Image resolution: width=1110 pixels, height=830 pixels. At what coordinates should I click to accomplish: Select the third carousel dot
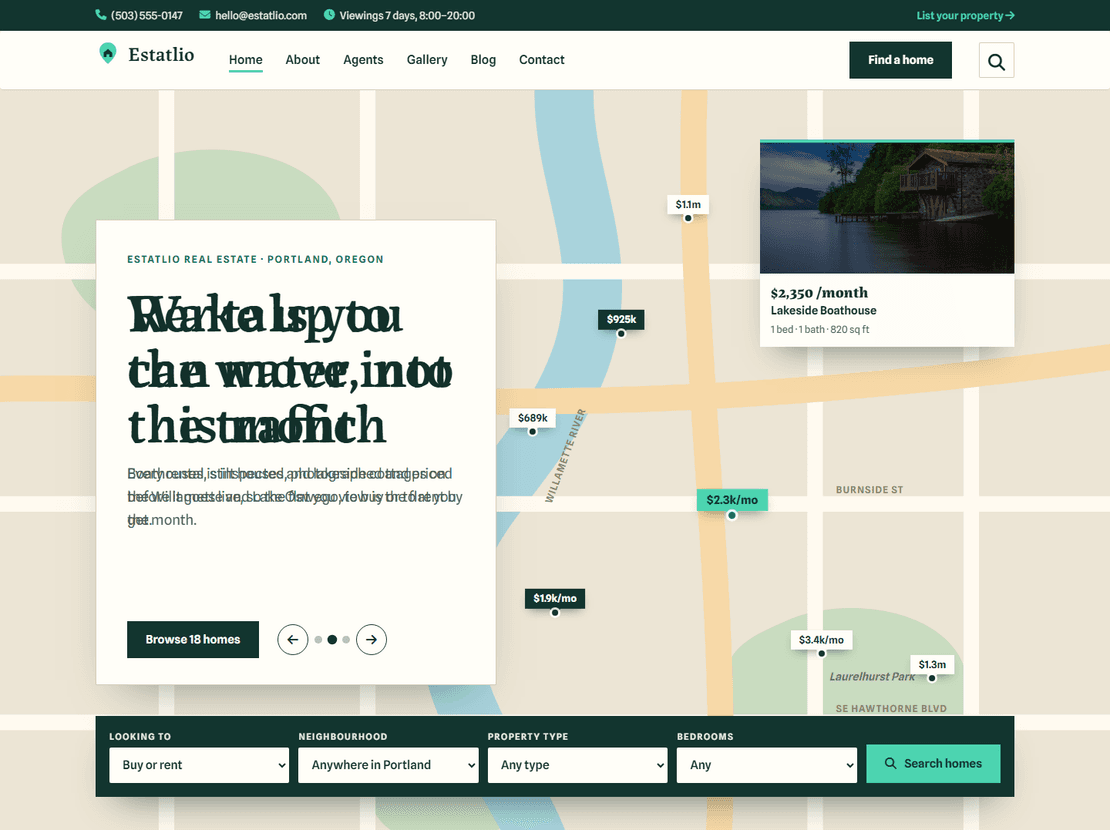[346, 639]
